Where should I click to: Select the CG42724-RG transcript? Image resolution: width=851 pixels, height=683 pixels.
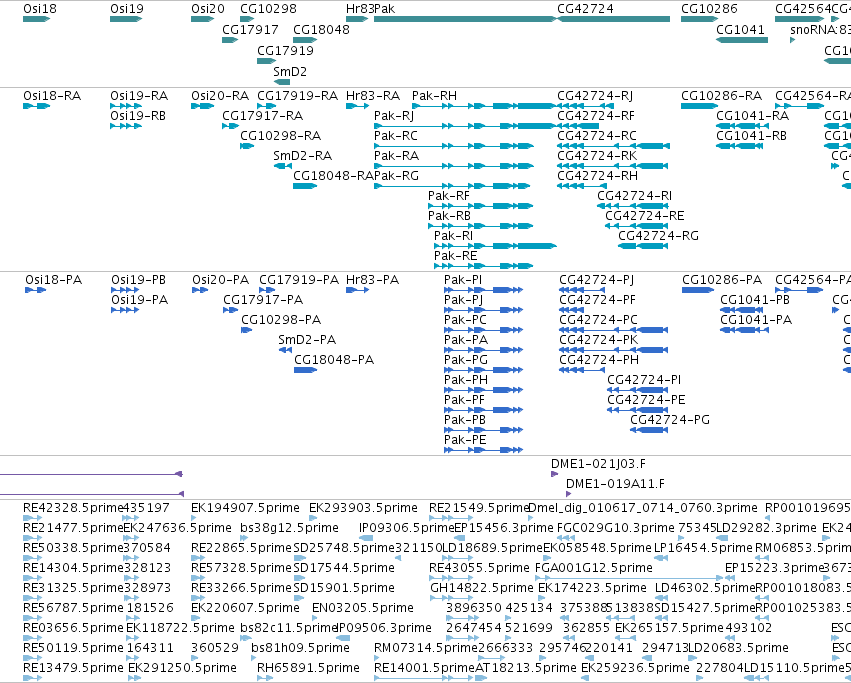643,246
